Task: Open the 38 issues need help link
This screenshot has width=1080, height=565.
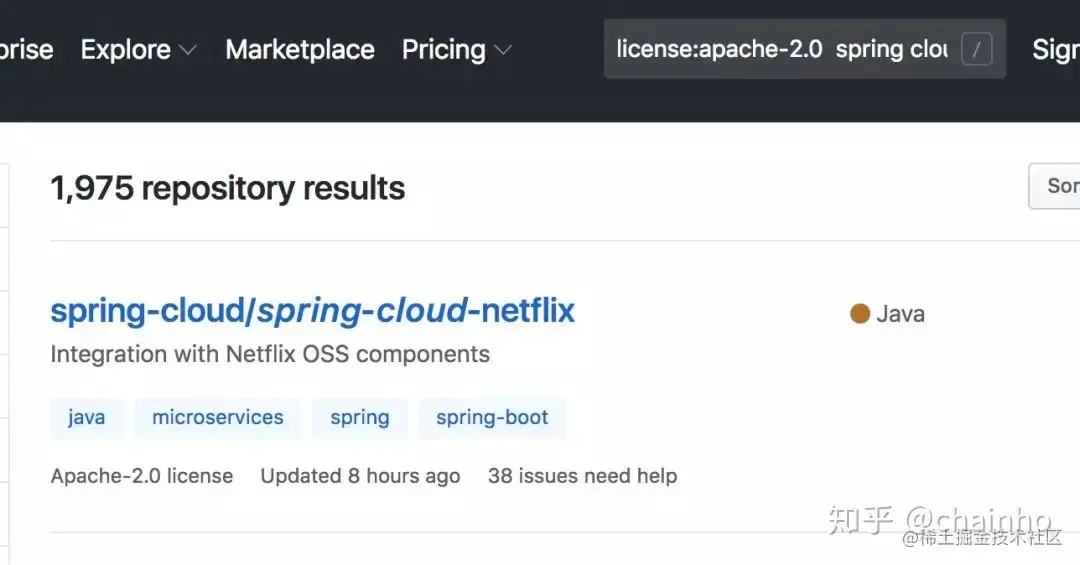Action: point(582,476)
